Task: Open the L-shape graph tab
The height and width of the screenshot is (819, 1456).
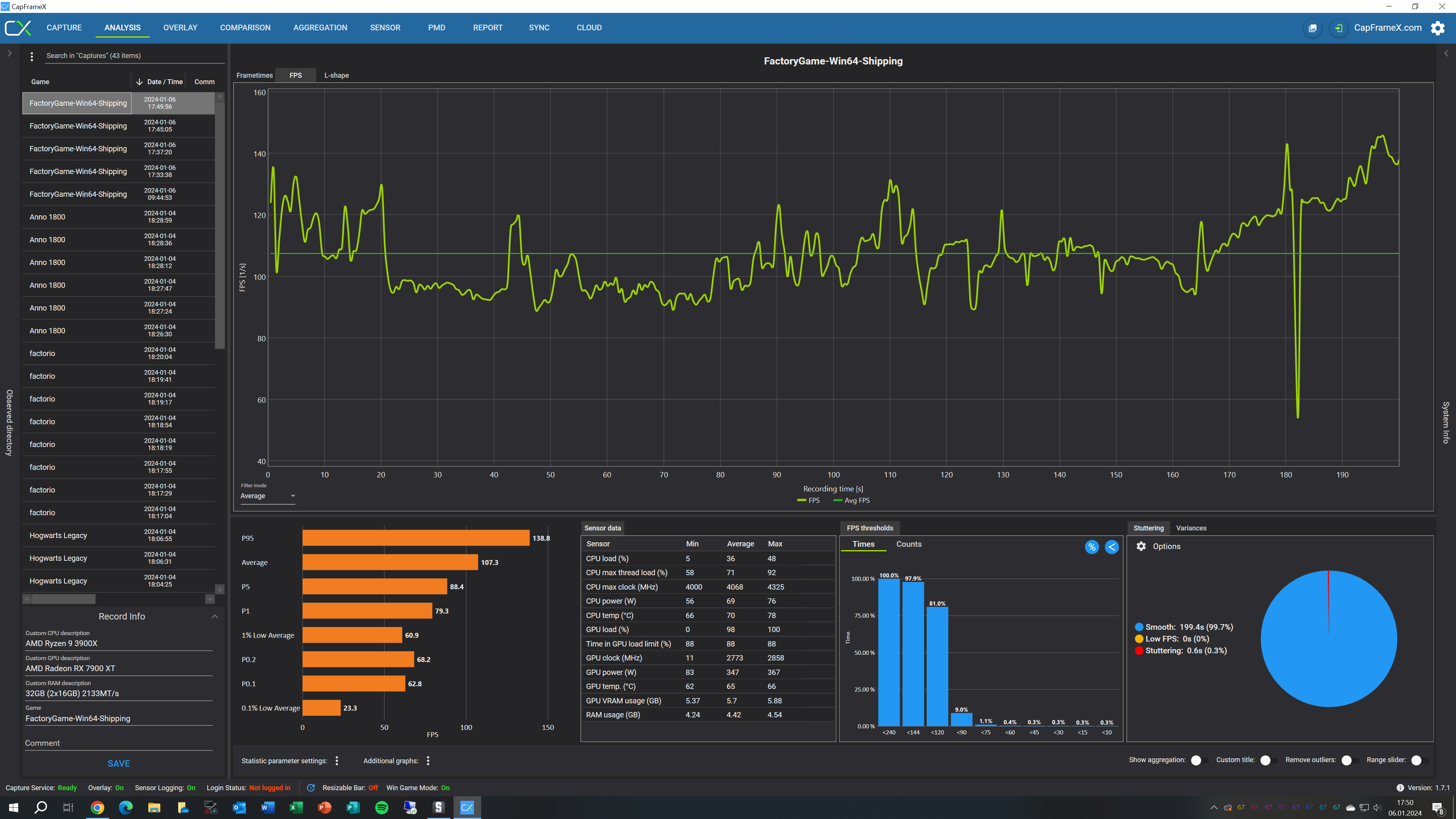Action: point(336,75)
